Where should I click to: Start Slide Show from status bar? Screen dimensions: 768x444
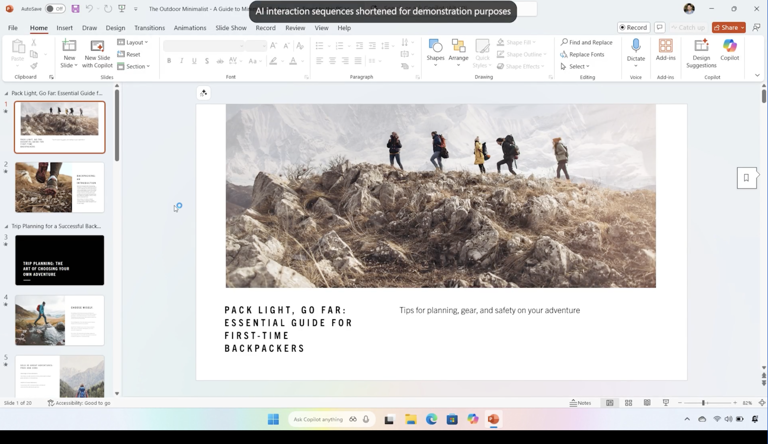pos(666,403)
